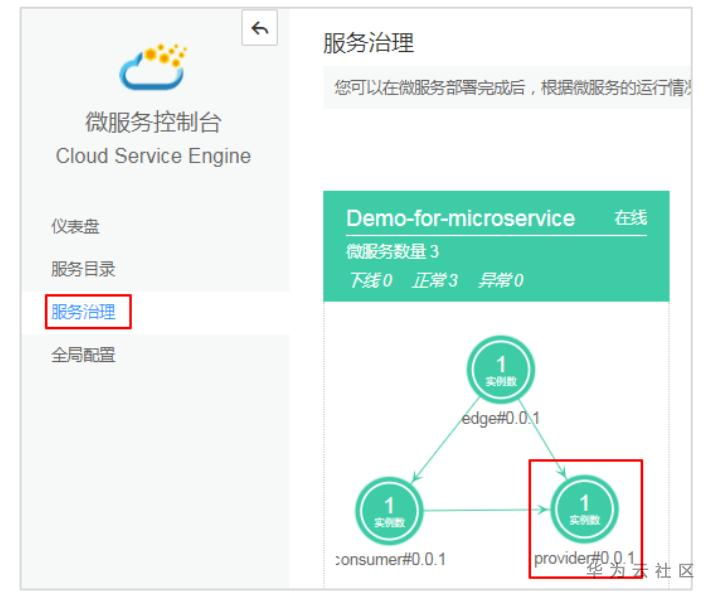
Task: Click the 正常 3 count
Action: tap(435, 280)
